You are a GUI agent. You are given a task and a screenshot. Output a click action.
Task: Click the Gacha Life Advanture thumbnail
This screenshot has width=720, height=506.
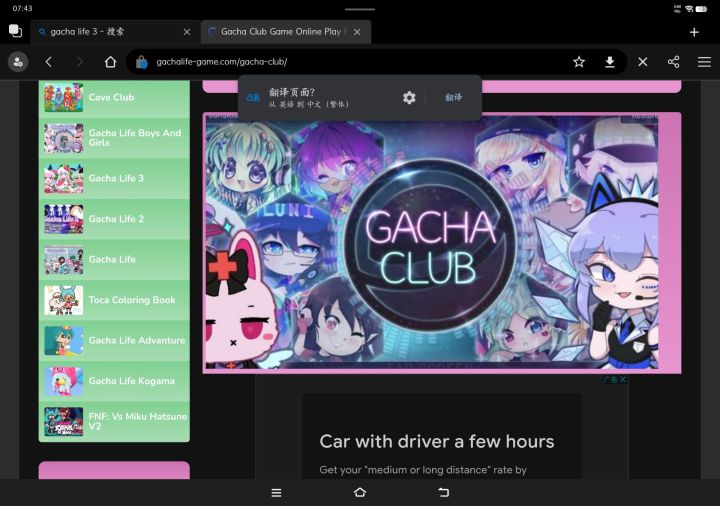(x=64, y=340)
